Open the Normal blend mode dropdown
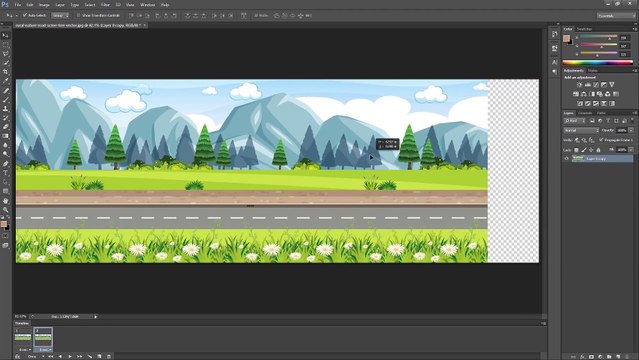Viewport: 639px width, 360px height. point(581,130)
